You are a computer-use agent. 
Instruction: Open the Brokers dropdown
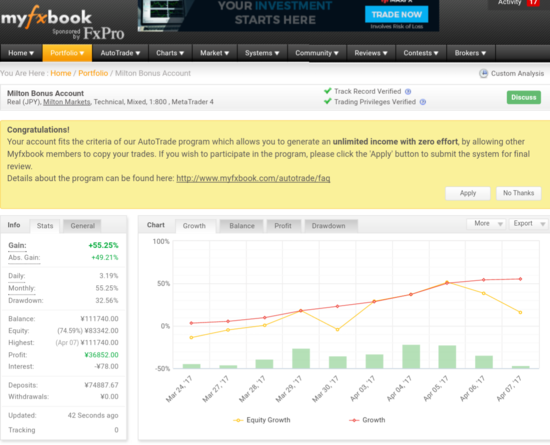[x=470, y=53]
